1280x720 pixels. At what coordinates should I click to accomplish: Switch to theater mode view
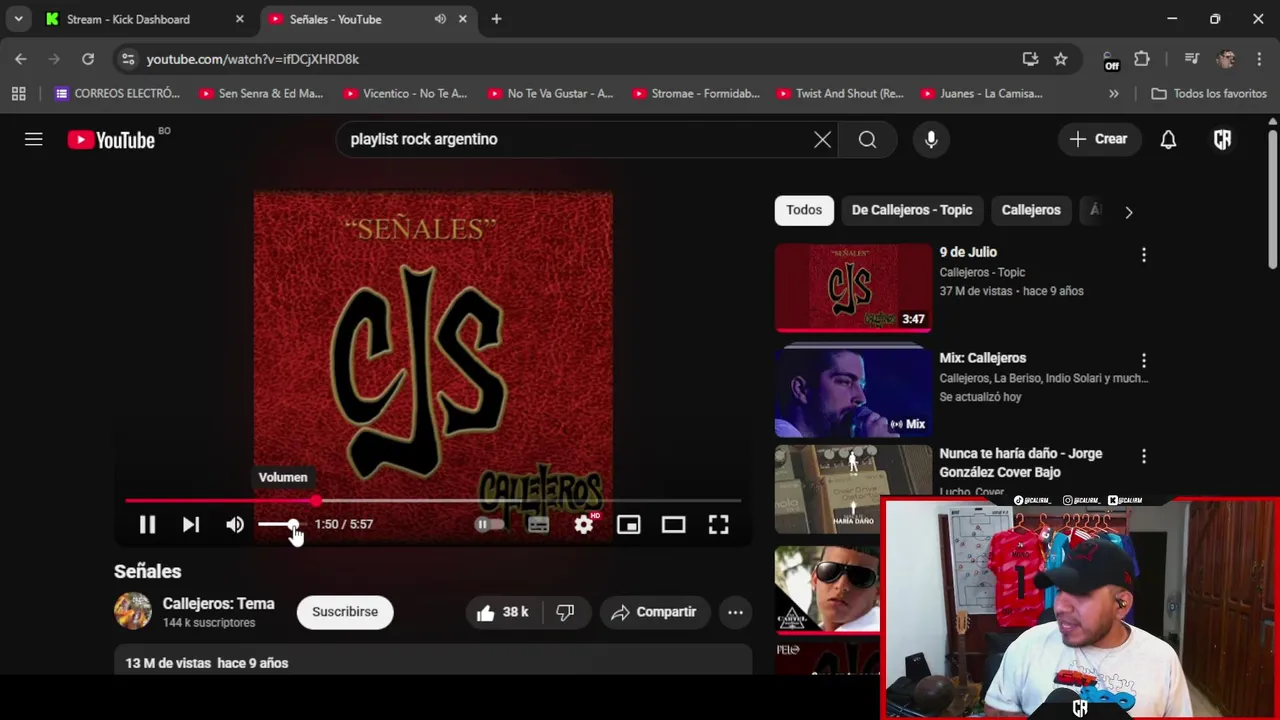pos(673,524)
